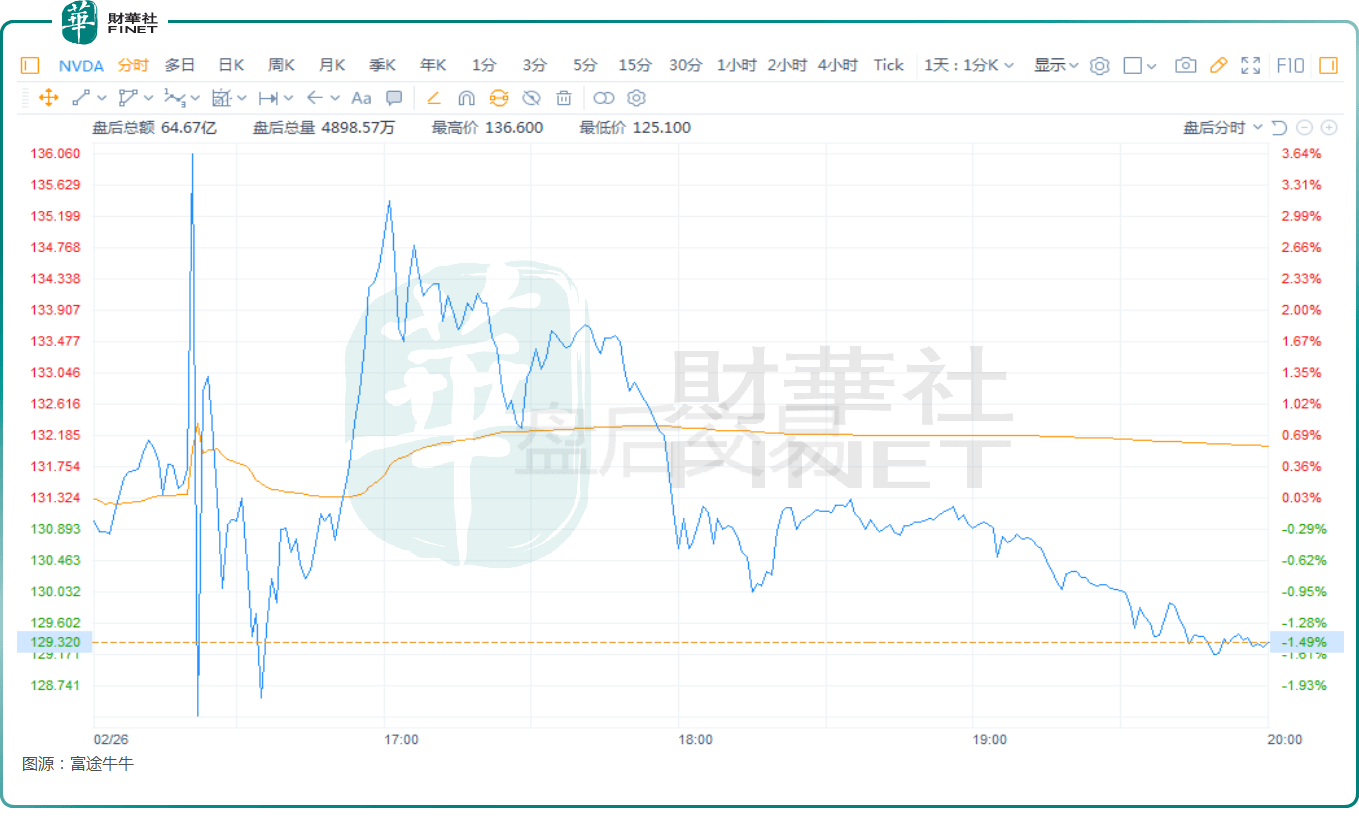
Task: Select the chart measurement ruler tool
Action: (x=221, y=98)
